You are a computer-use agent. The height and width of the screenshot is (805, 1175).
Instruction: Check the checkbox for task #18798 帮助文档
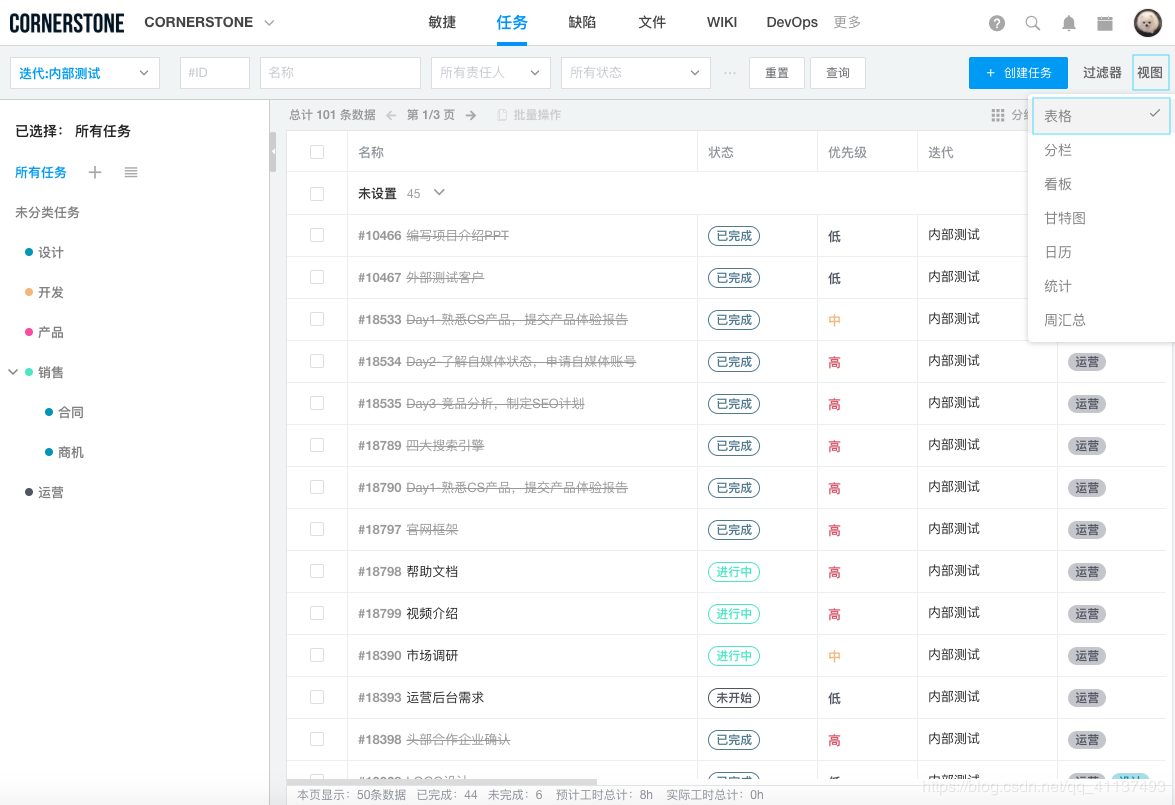pyautogui.click(x=317, y=571)
